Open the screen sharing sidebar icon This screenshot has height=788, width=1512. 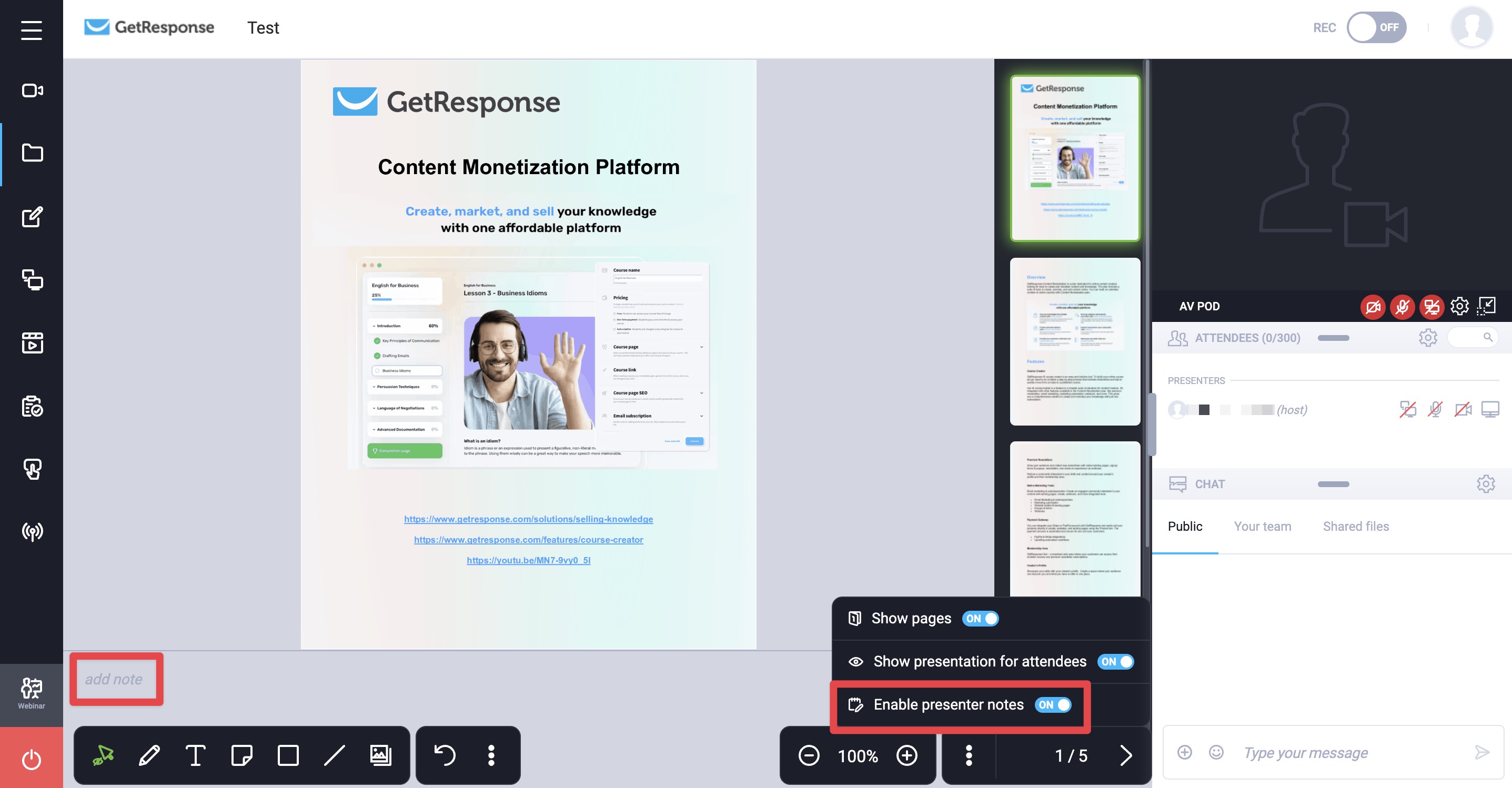(32, 280)
